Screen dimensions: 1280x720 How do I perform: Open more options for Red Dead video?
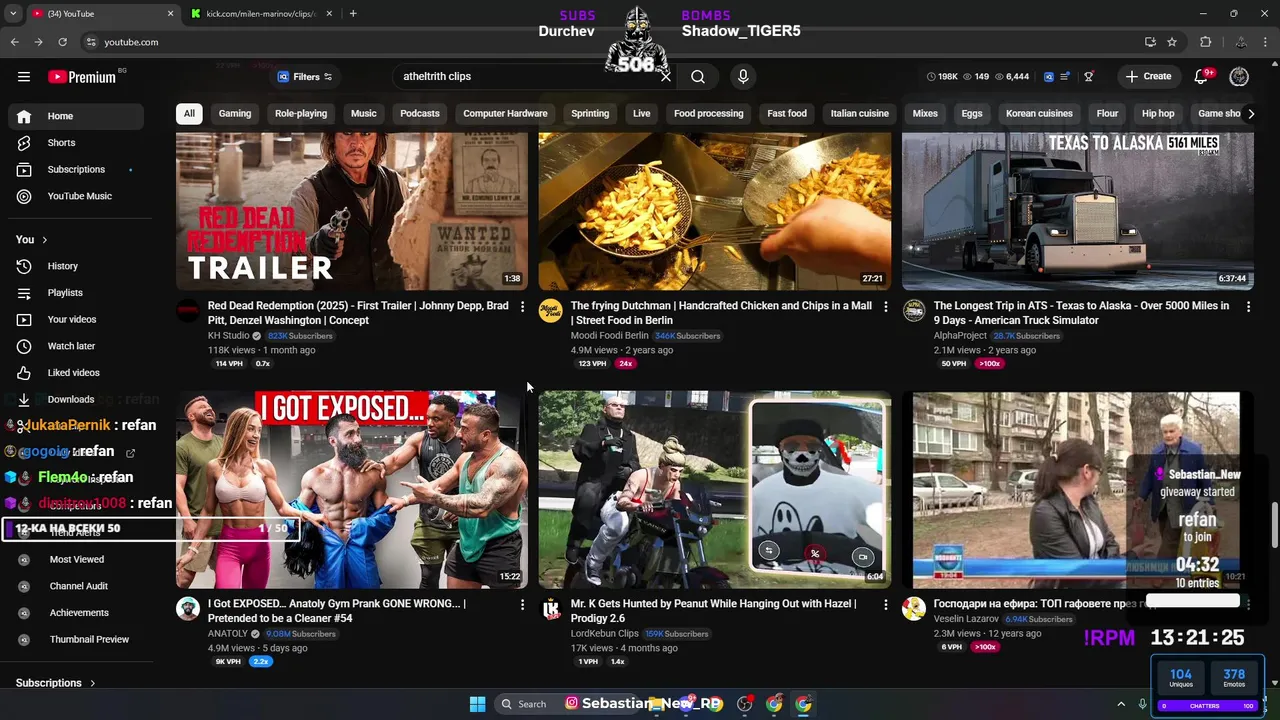click(522, 306)
